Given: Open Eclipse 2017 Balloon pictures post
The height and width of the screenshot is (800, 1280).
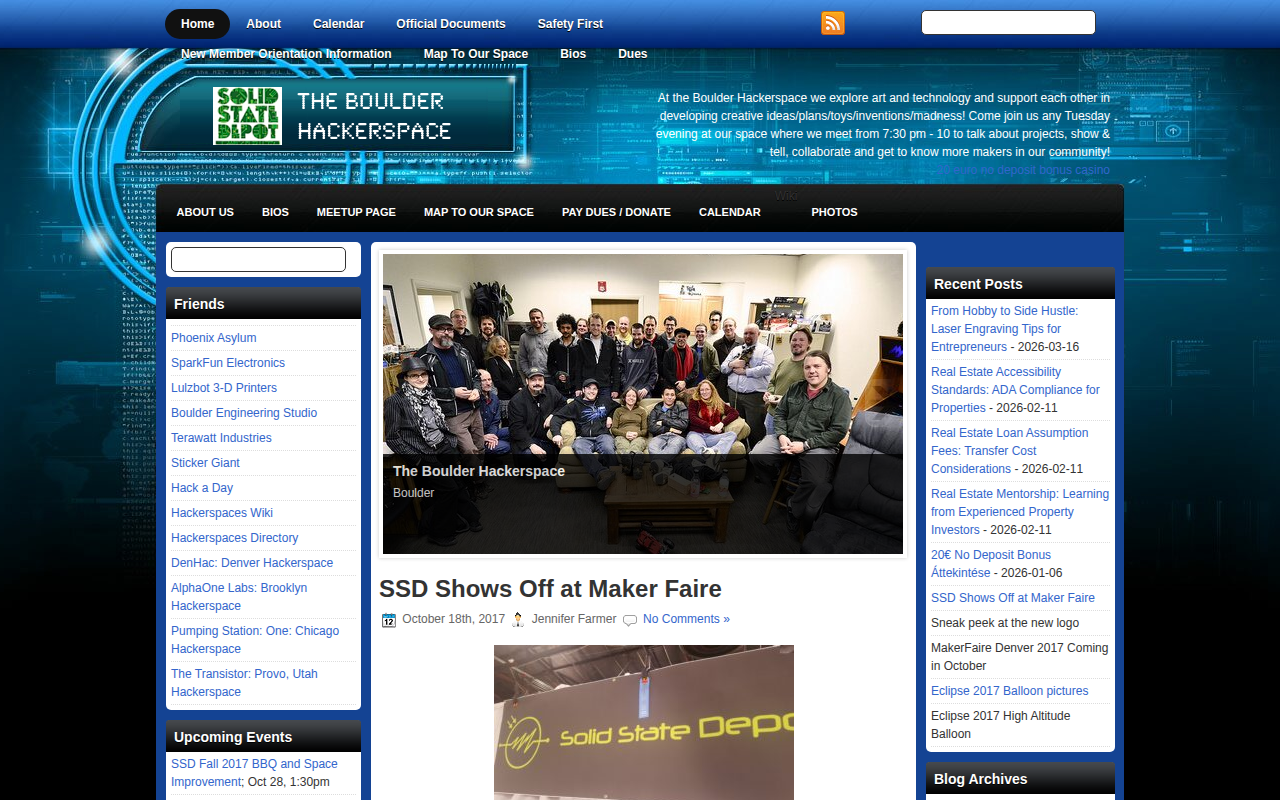Looking at the screenshot, I should coord(1009,691).
